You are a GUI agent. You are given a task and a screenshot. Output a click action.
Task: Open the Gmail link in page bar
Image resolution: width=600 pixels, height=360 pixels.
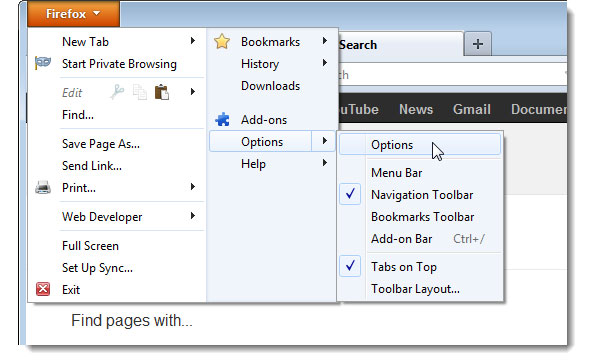tap(472, 109)
